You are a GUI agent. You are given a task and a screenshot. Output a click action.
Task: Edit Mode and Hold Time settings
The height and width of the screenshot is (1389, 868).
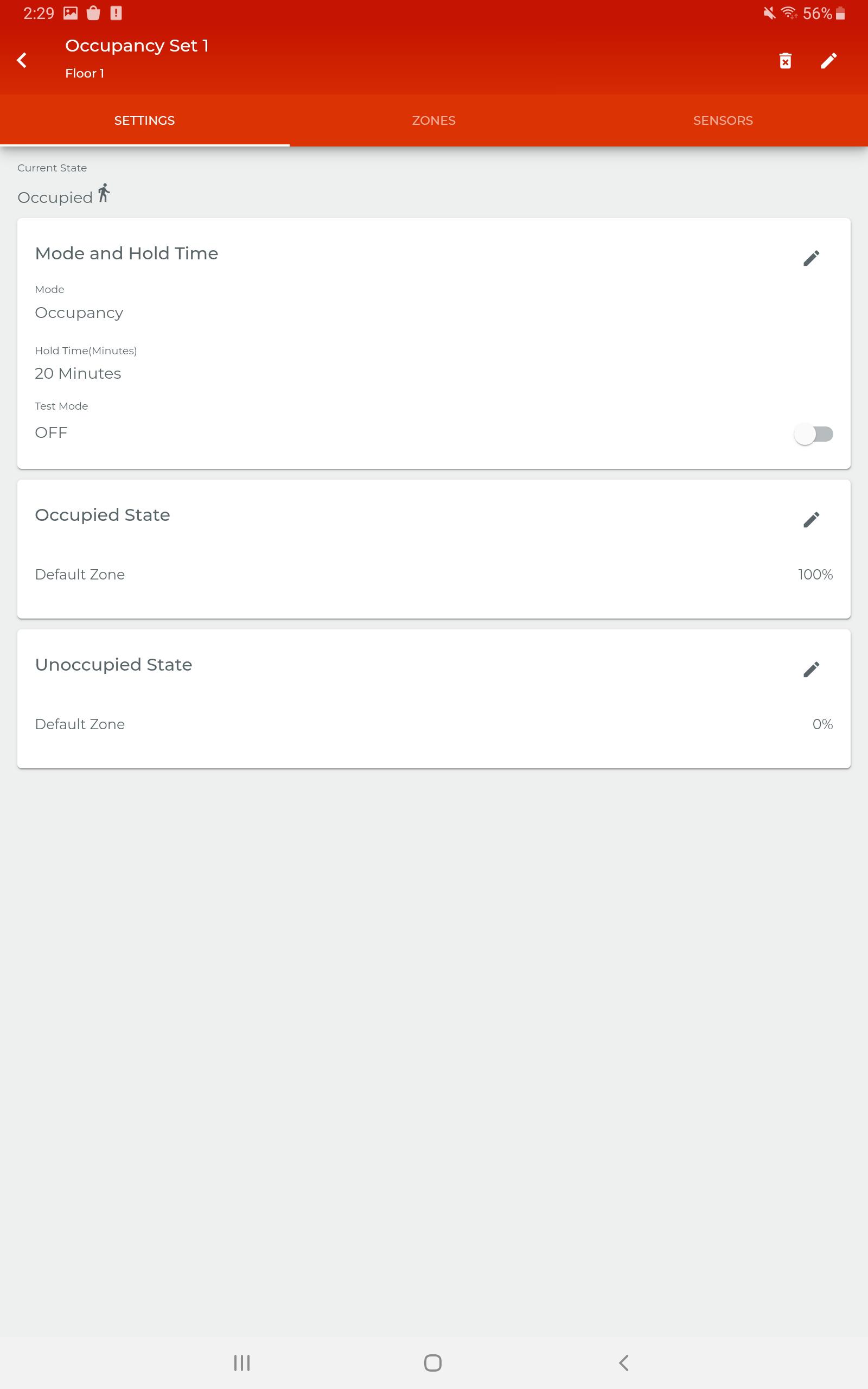pos(811,258)
